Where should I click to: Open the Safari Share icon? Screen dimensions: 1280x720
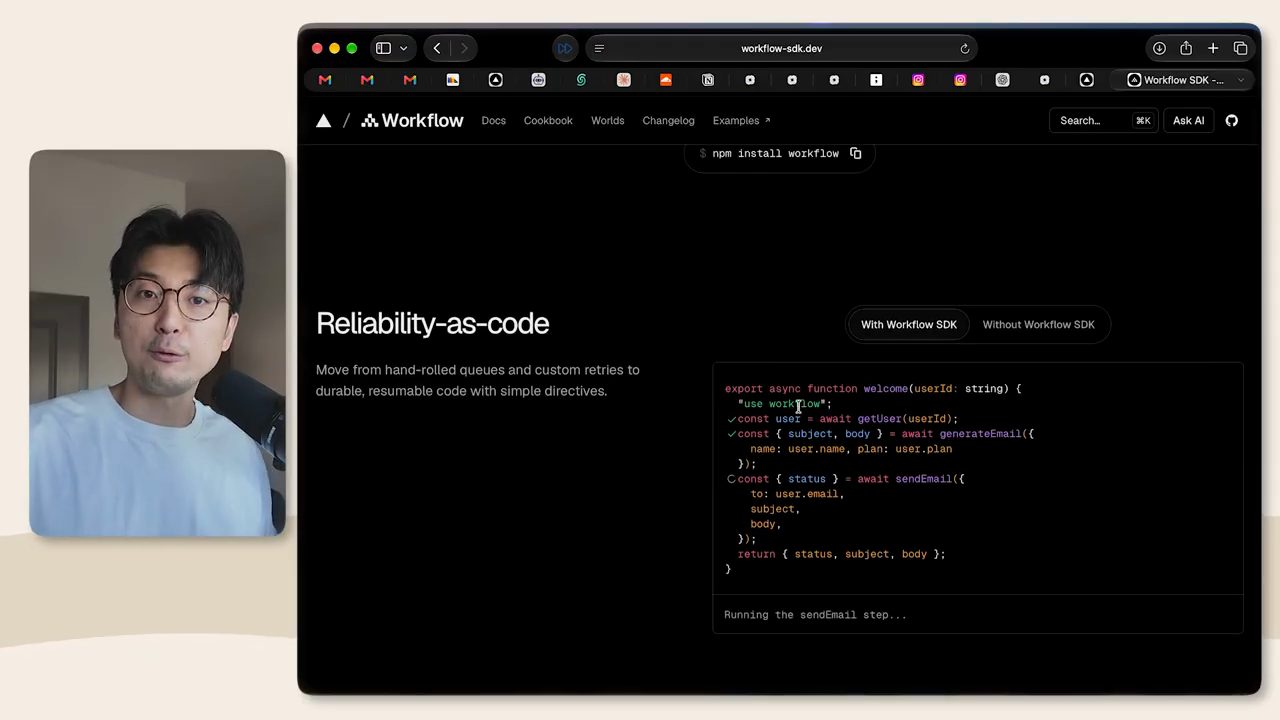tap(1186, 48)
